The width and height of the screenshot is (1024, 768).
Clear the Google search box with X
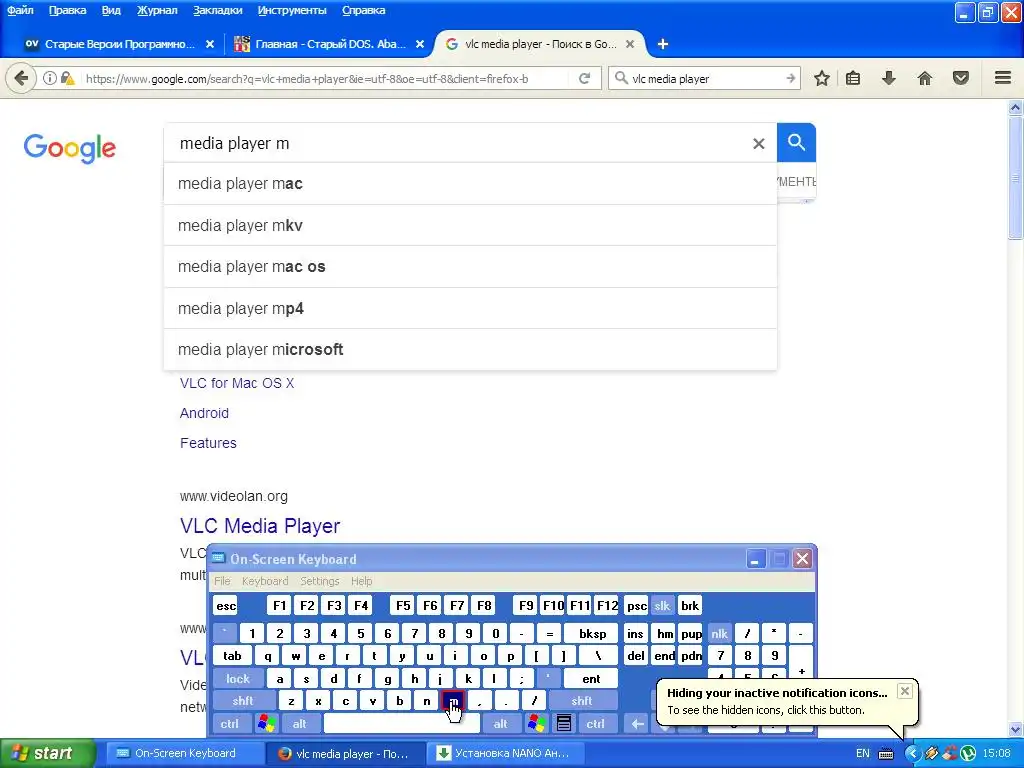[758, 144]
